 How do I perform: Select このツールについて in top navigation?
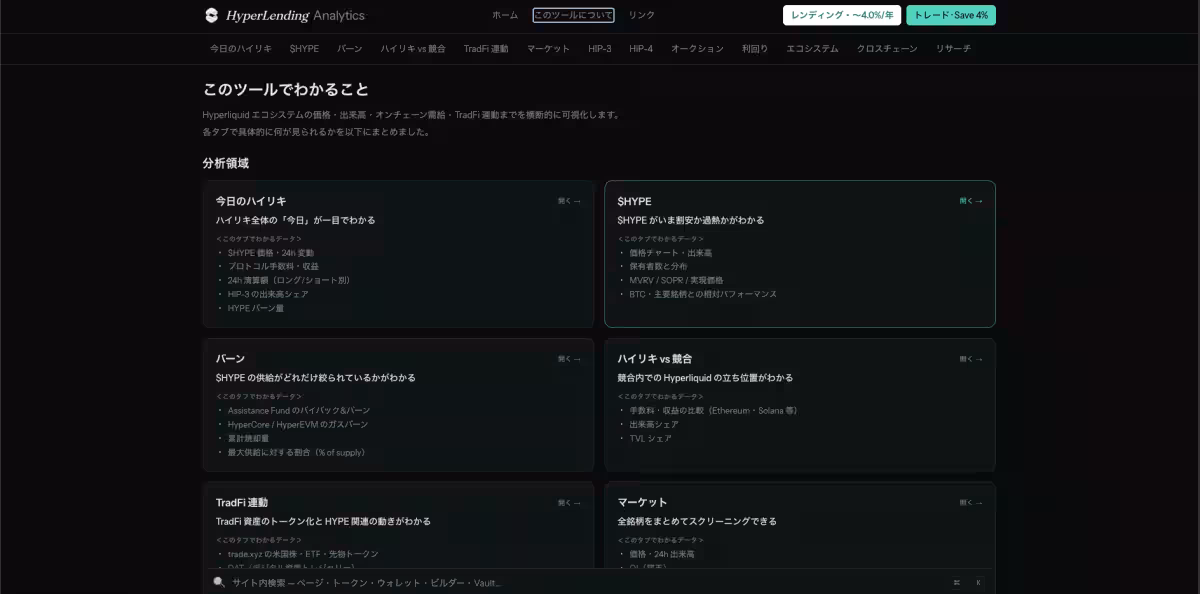click(x=573, y=15)
